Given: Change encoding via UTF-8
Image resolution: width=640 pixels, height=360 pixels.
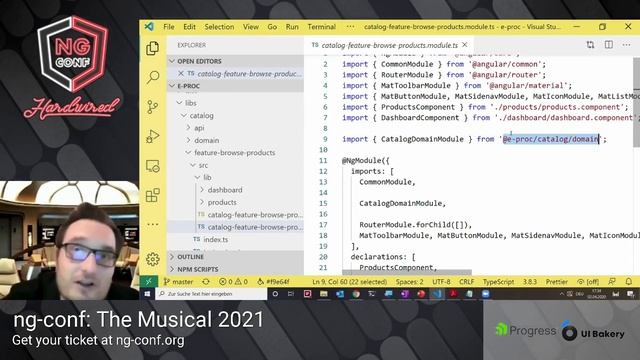Looking at the screenshot, I should click(x=441, y=282).
